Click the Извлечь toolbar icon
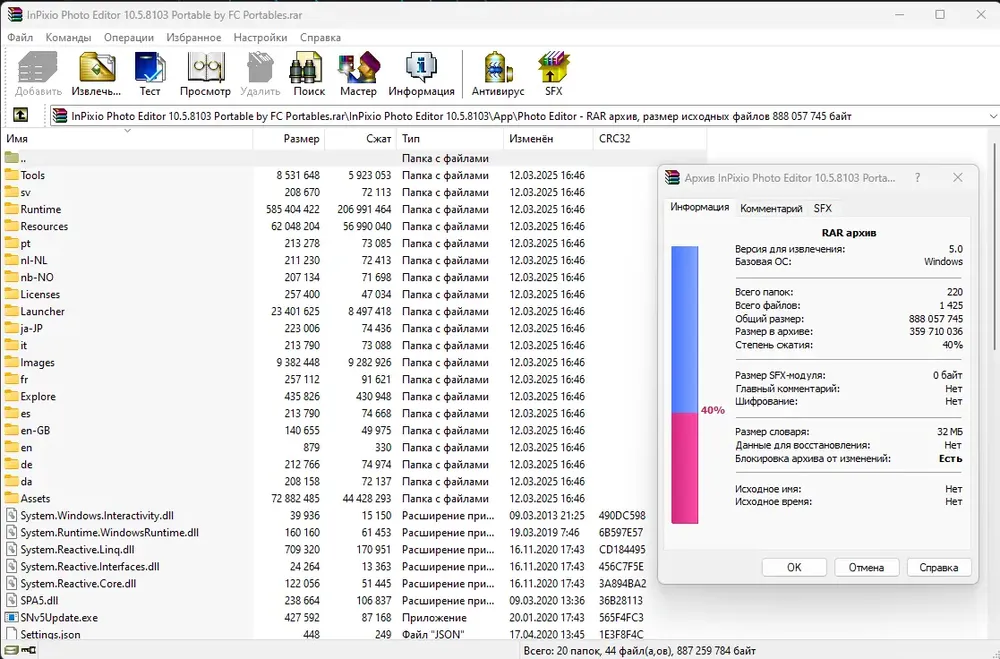This screenshot has width=1000, height=659. pyautogui.click(x=96, y=67)
